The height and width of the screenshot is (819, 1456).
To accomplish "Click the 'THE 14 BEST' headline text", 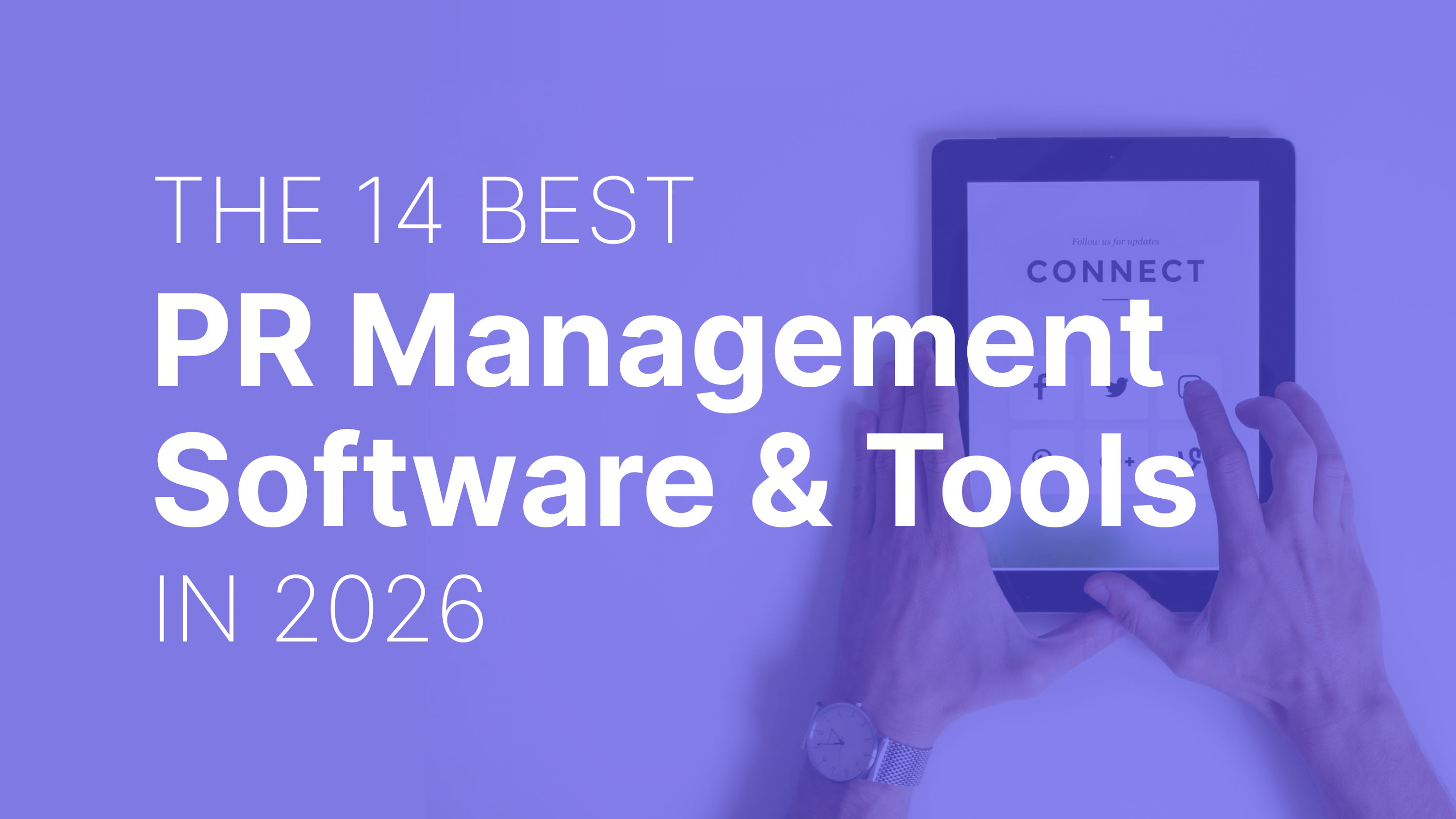I will [x=424, y=210].
